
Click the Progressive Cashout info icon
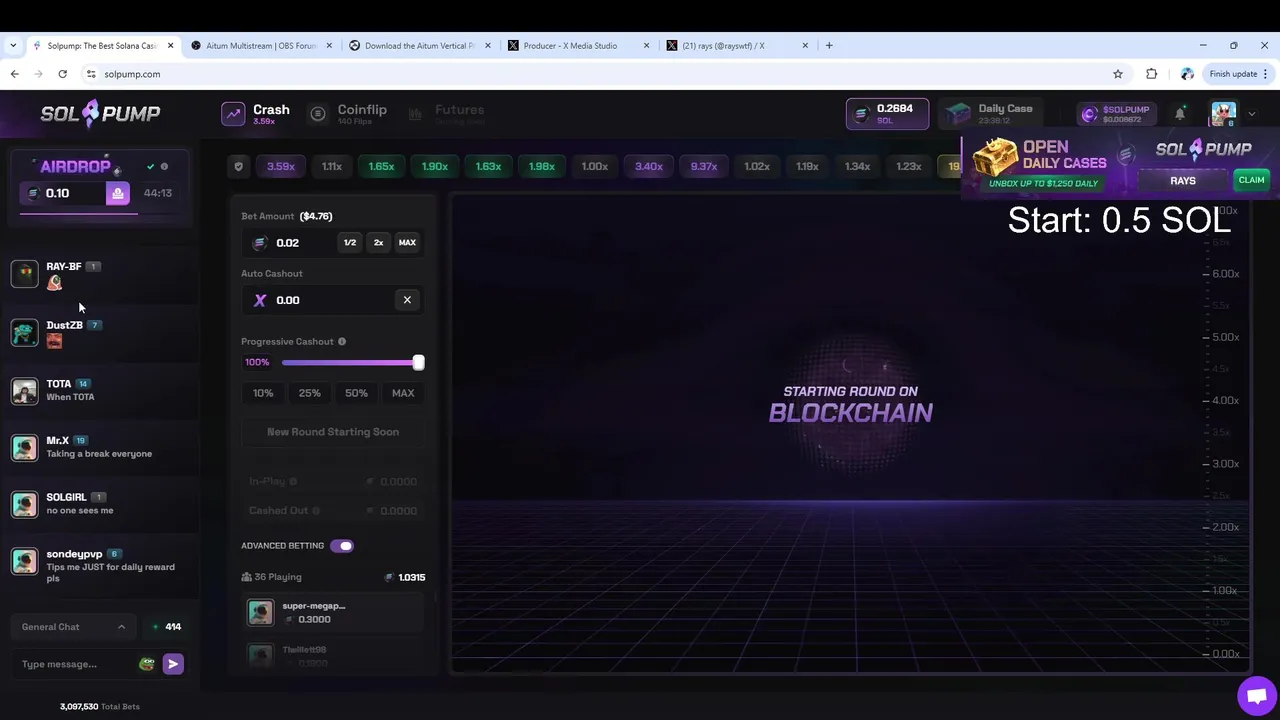pyautogui.click(x=342, y=342)
